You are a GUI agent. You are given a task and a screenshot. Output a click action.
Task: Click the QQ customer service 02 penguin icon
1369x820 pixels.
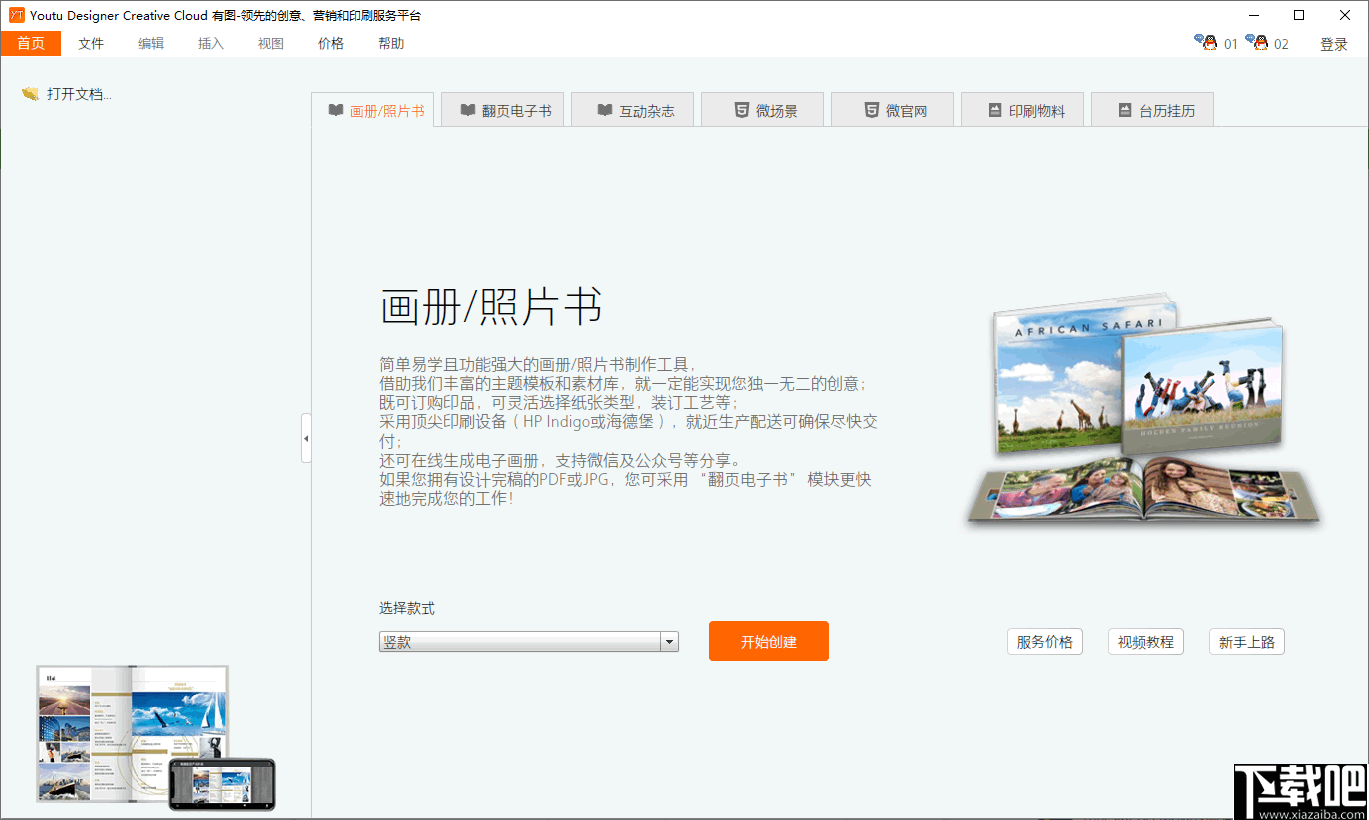click(1258, 41)
